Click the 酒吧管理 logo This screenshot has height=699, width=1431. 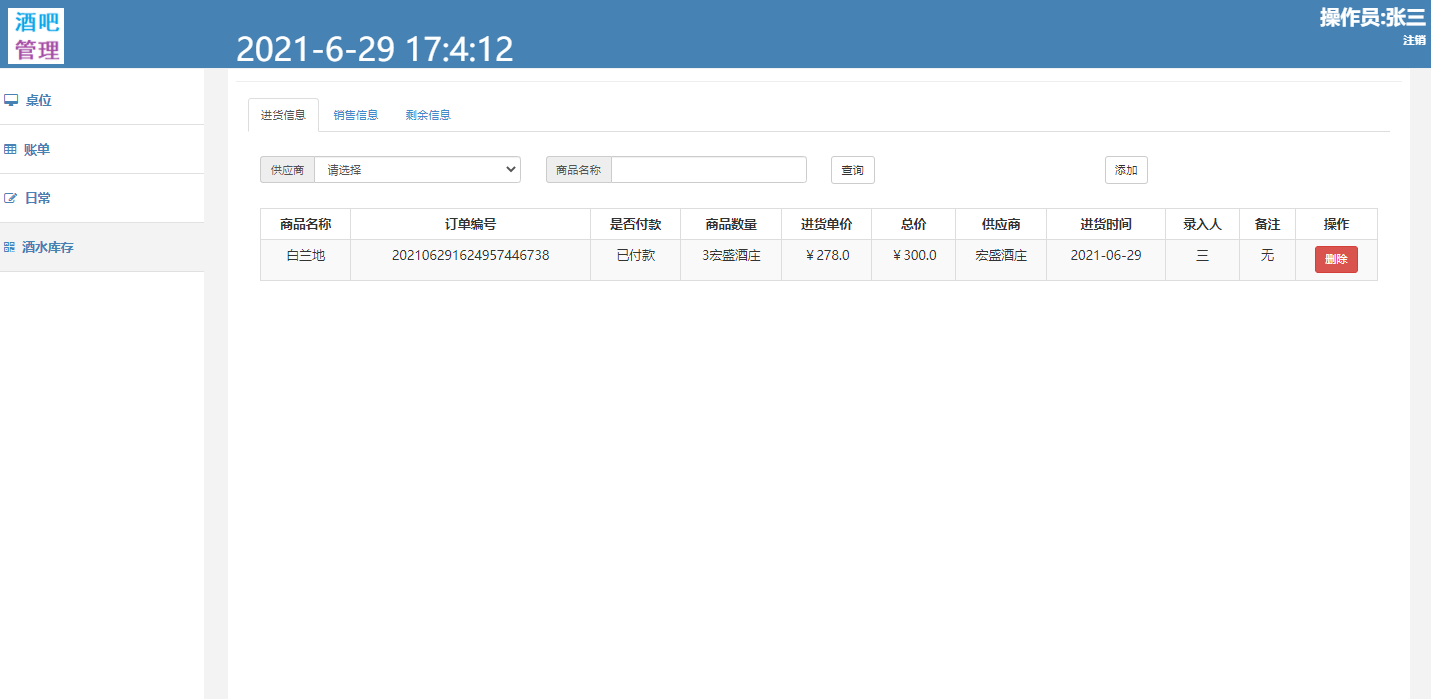point(35,35)
